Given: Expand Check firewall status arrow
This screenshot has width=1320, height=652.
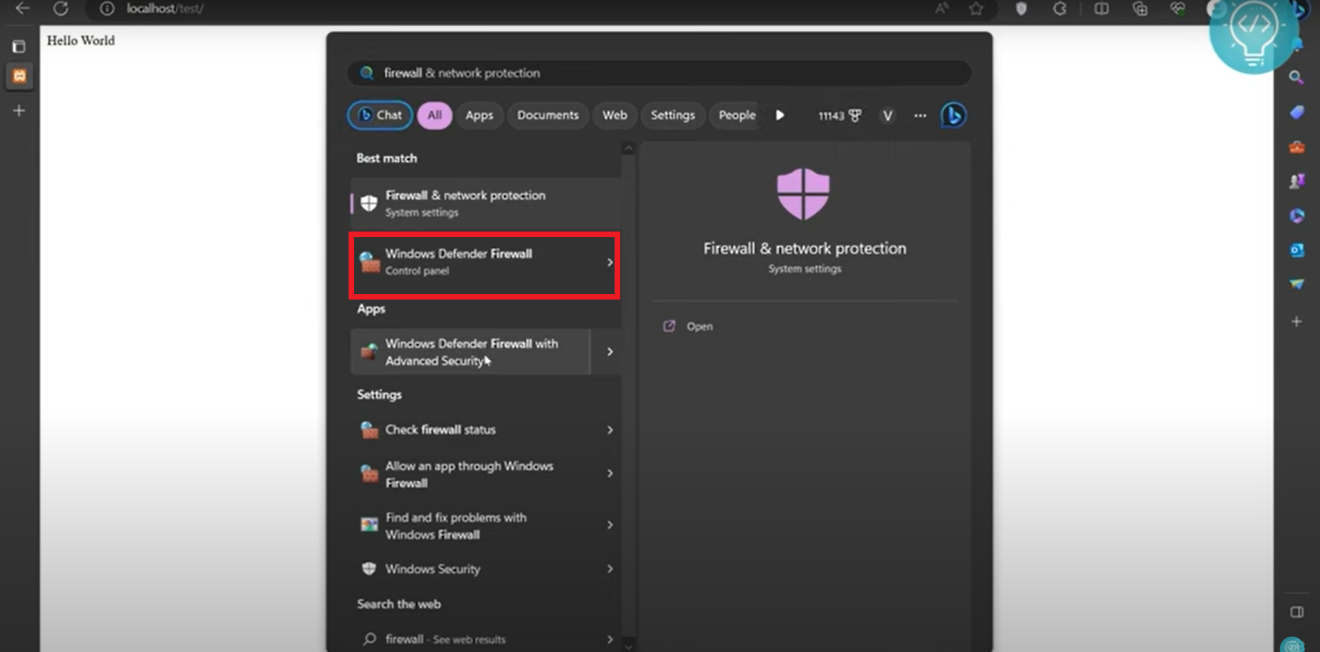Looking at the screenshot, I should (x=609, y=430).
